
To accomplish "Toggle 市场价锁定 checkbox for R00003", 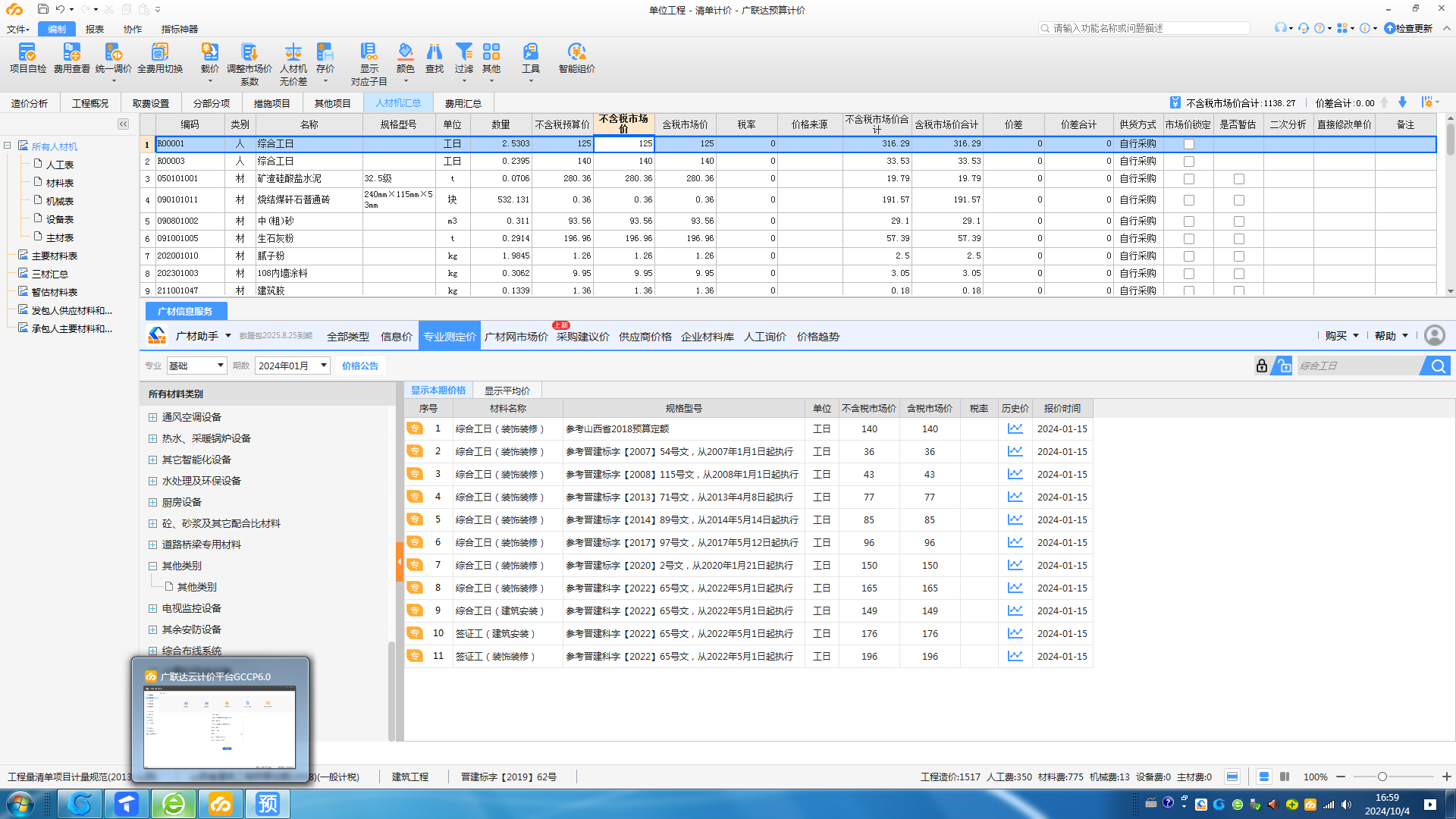I will click(1189, 162).
